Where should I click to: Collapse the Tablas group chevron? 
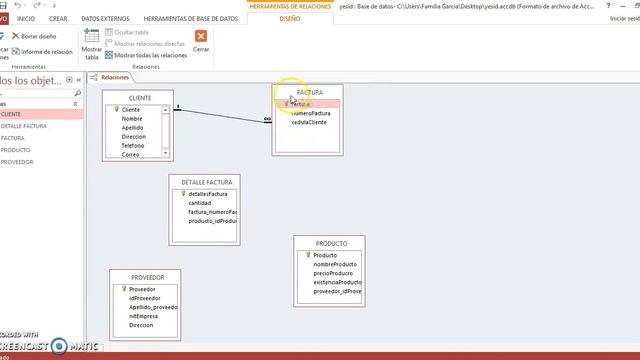click(x=75, y=104)
